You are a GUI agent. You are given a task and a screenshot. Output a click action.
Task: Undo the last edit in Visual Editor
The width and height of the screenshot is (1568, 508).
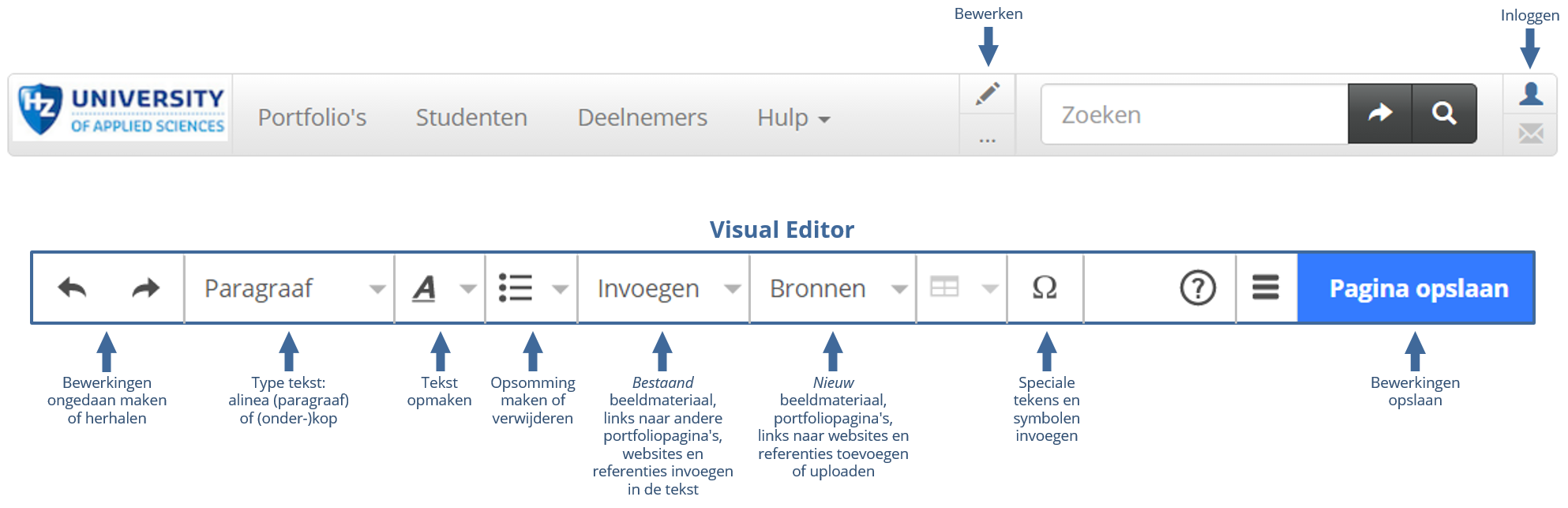click(x=73, y=288)
